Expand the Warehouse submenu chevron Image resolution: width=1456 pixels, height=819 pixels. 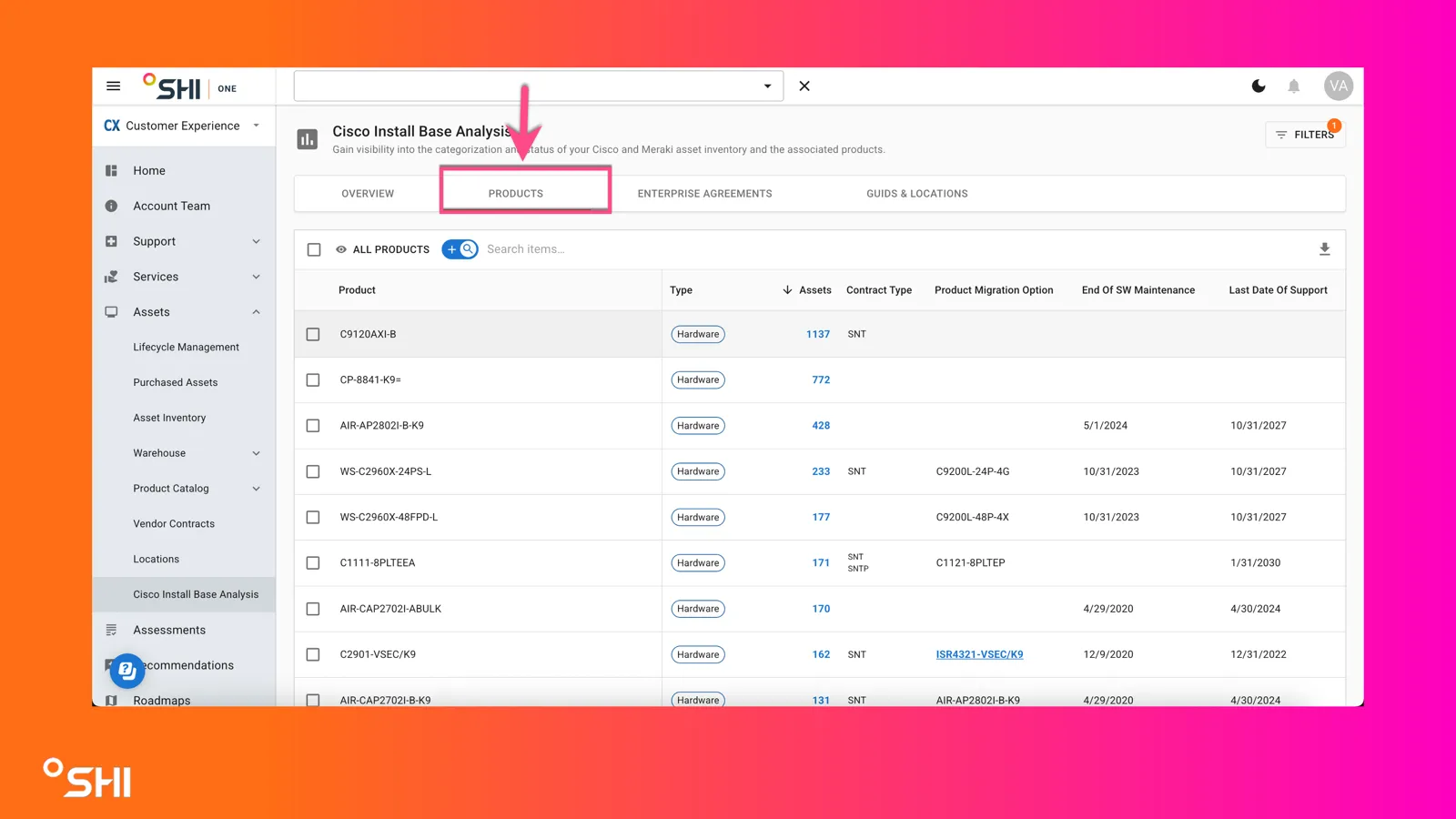click(x=256, y=453)
